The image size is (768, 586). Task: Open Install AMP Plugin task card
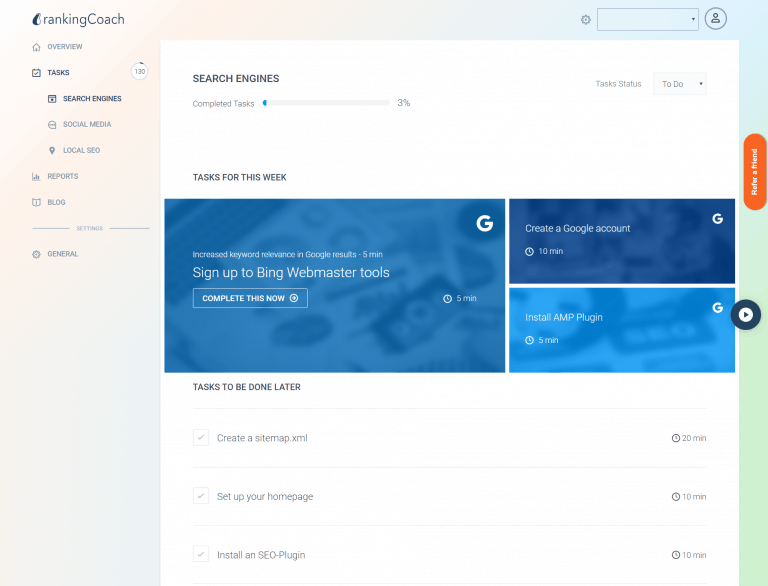tap(622, 330)
